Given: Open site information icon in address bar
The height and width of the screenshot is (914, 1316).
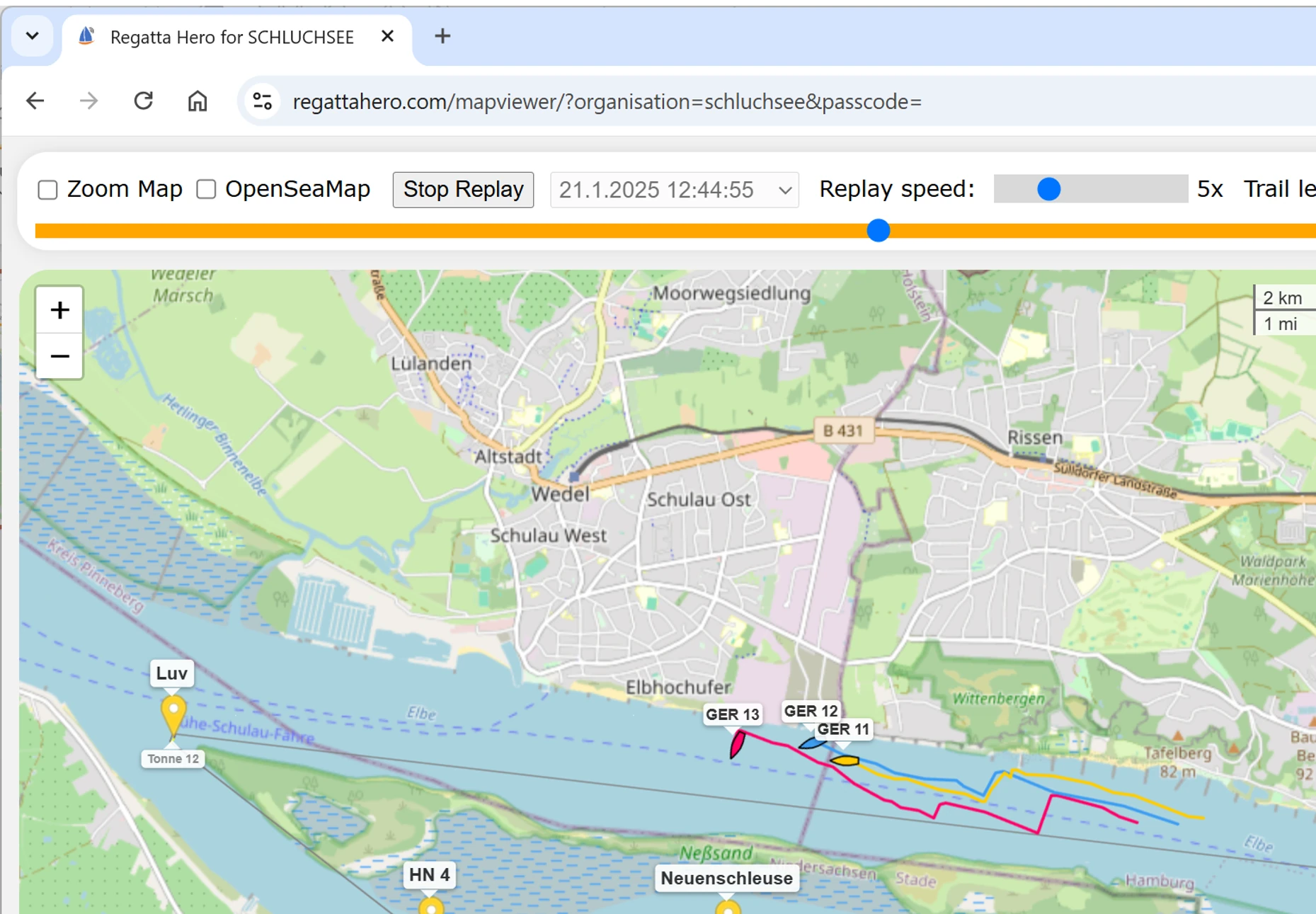Looking at the screenshot, I should coord(263,101).
